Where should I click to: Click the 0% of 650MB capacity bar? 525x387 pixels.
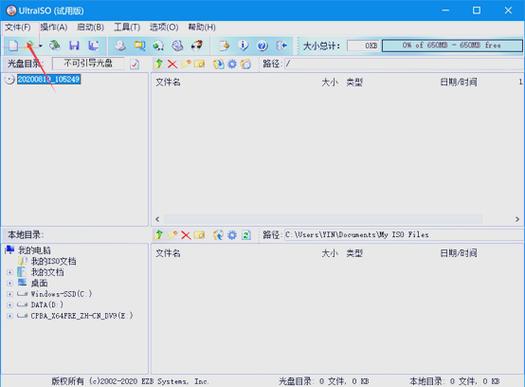[452, 46]
